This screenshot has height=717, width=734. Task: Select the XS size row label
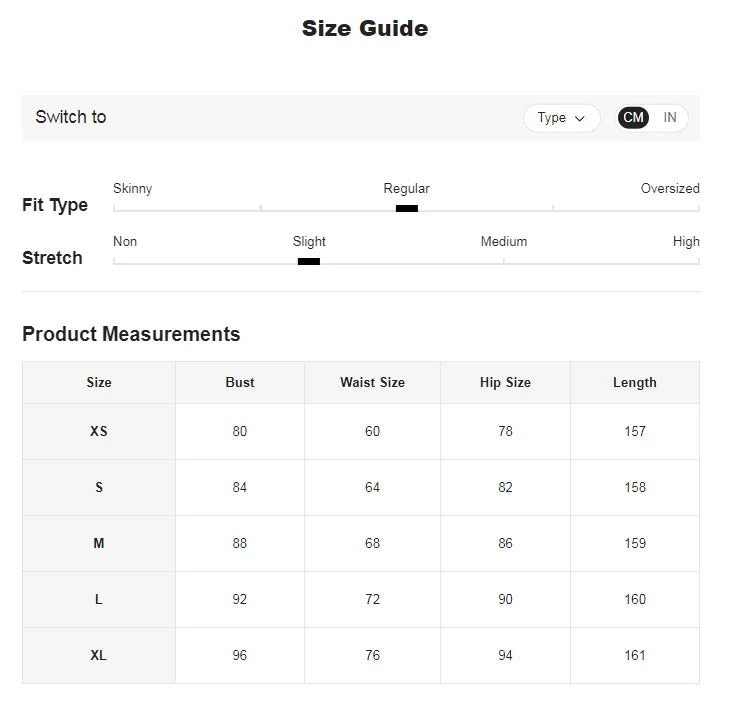click(x=99, y=432)
